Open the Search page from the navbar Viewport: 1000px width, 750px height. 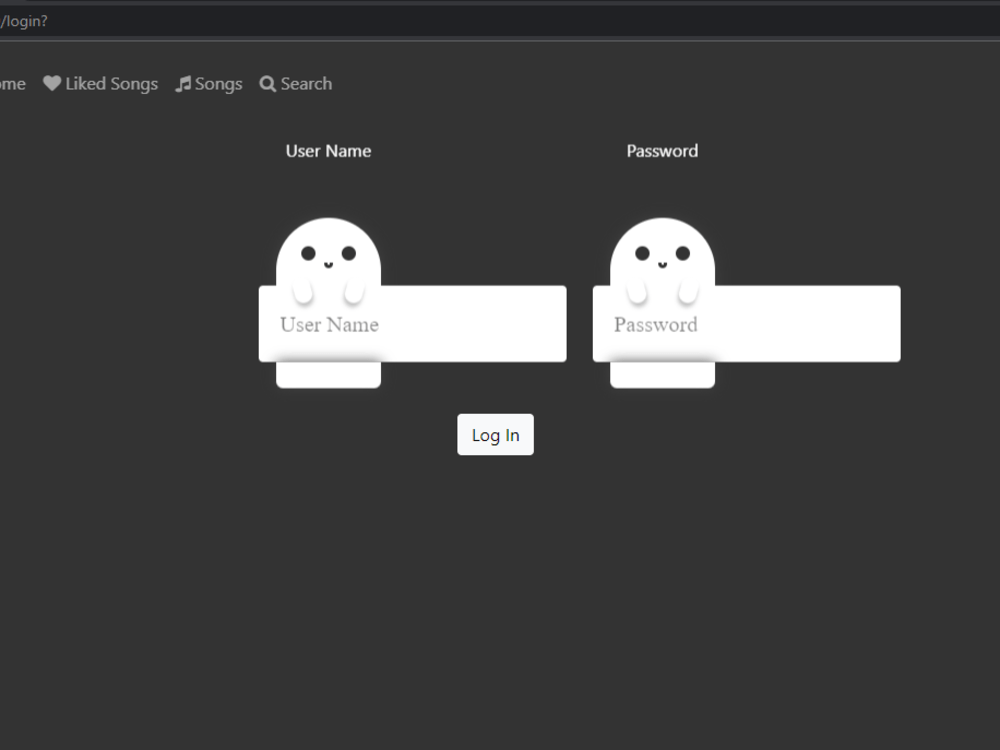(x=305, y=84)
